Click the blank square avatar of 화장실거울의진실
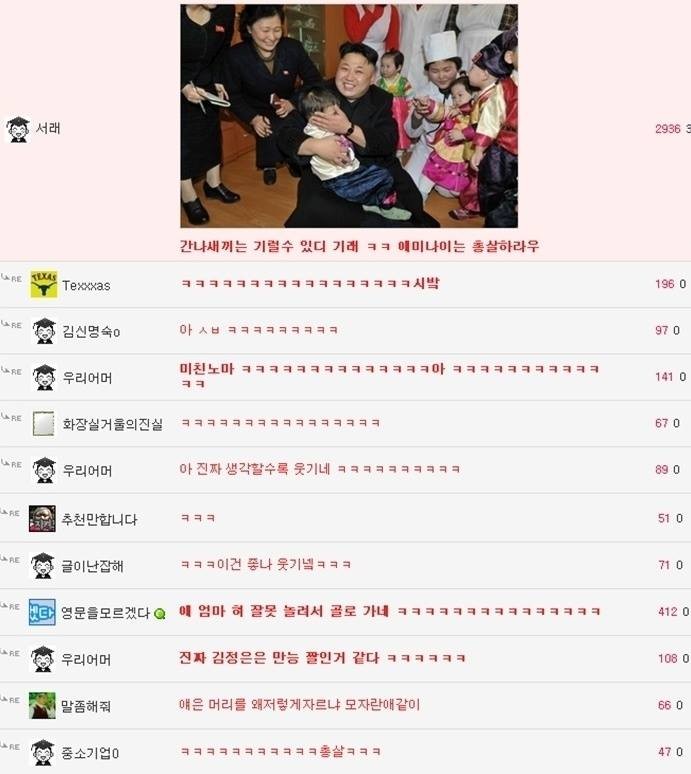The width and height of the screenshot is (691, 774). (x=43, y=423)
